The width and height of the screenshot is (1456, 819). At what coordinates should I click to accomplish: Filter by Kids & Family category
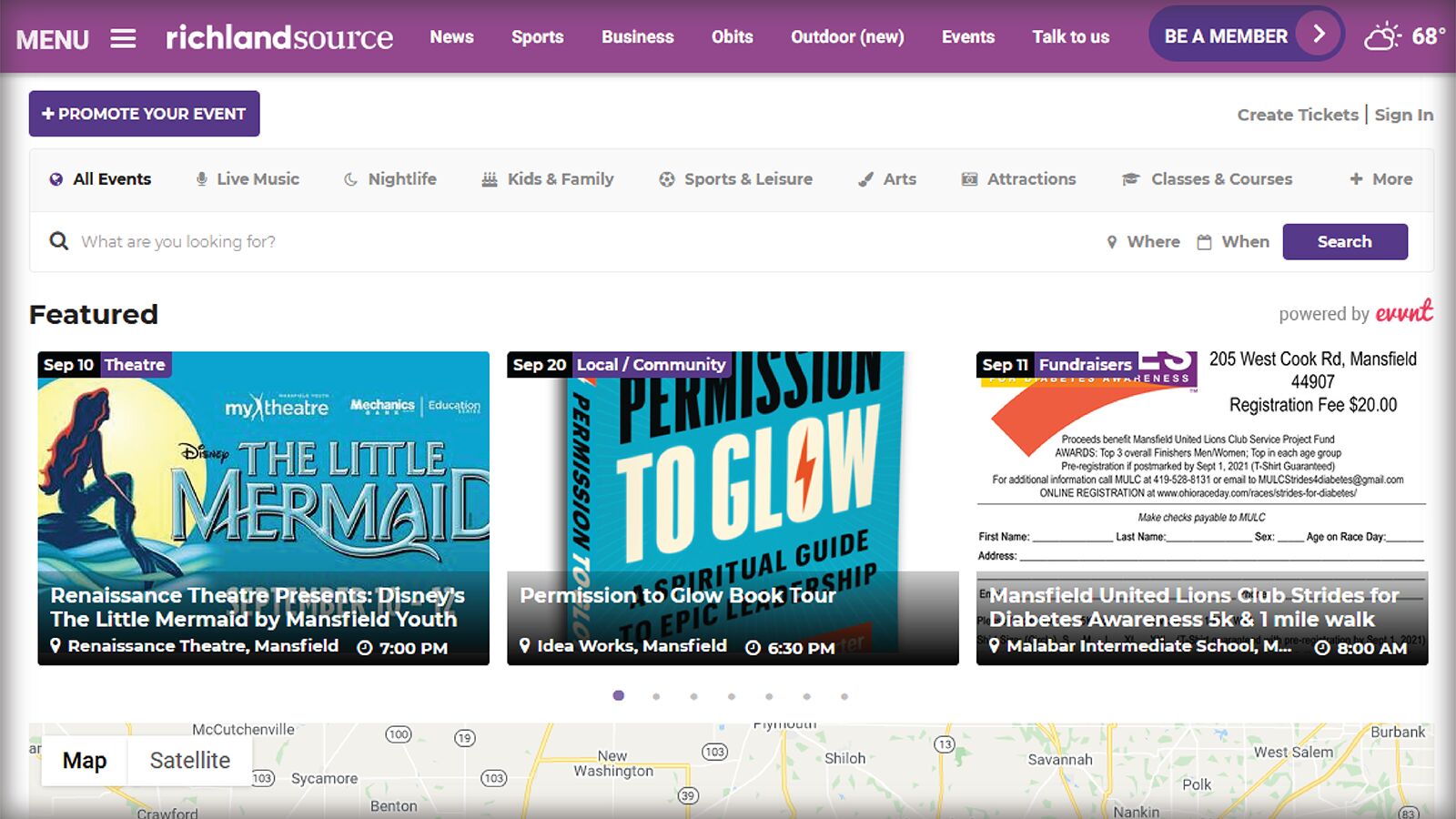548,179
